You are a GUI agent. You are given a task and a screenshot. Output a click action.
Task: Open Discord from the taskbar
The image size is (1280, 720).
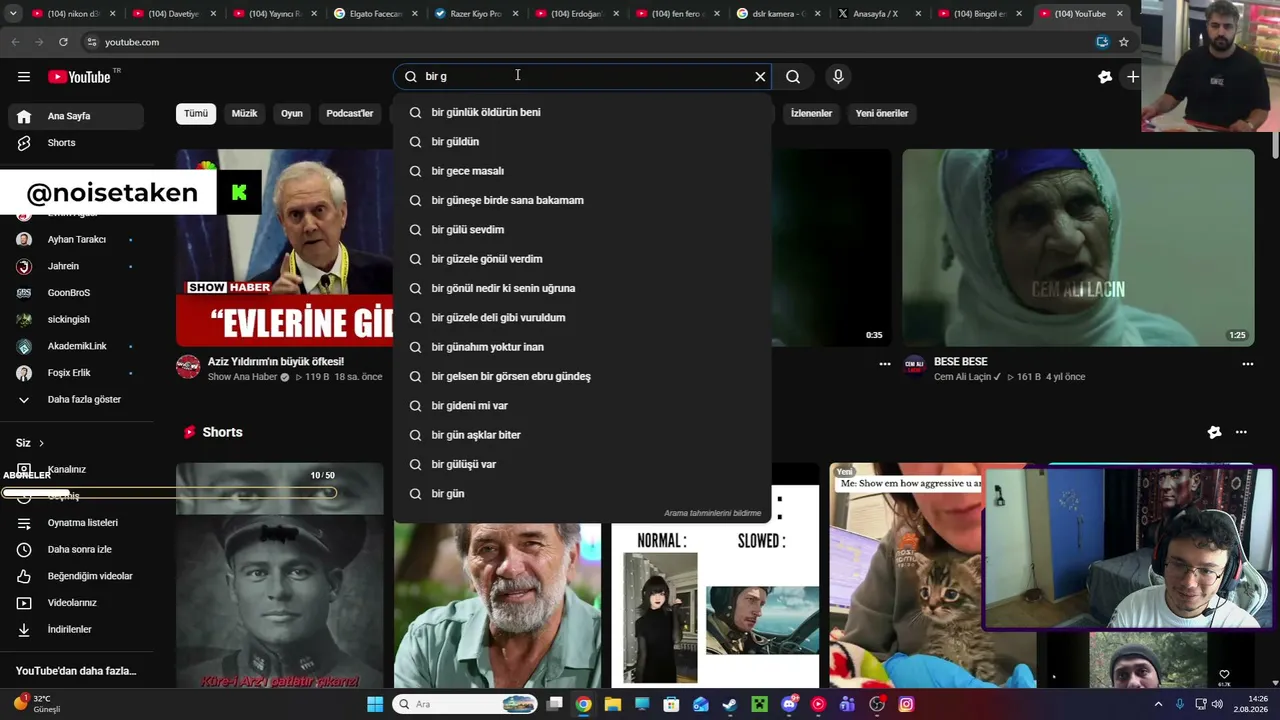789,704
